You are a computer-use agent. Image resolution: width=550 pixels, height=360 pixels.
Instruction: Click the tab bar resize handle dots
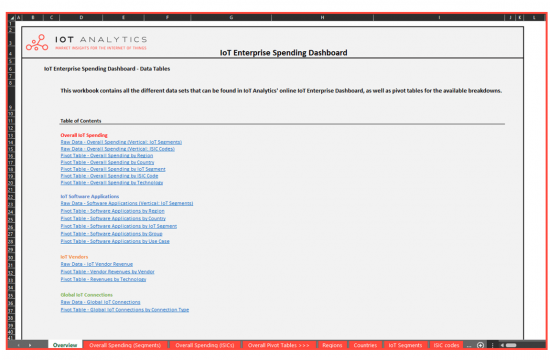492,345
